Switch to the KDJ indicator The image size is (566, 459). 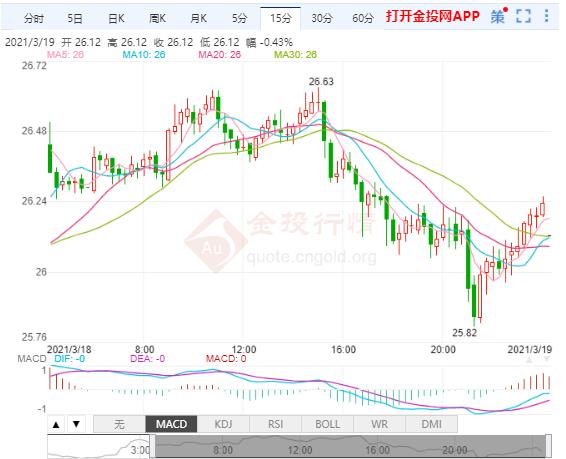[223, 424]
